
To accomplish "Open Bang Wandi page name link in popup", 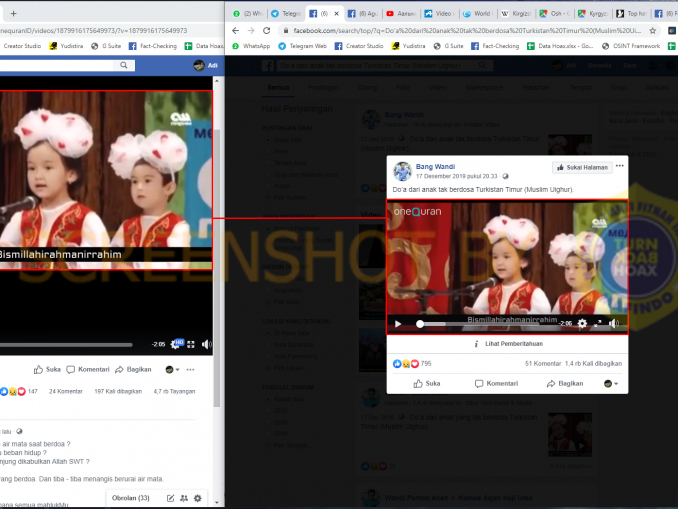I will [435, 166].
